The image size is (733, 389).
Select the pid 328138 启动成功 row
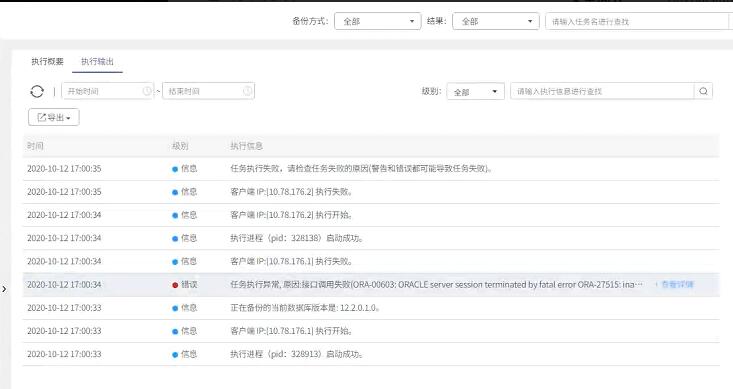[x=371, y=238]
